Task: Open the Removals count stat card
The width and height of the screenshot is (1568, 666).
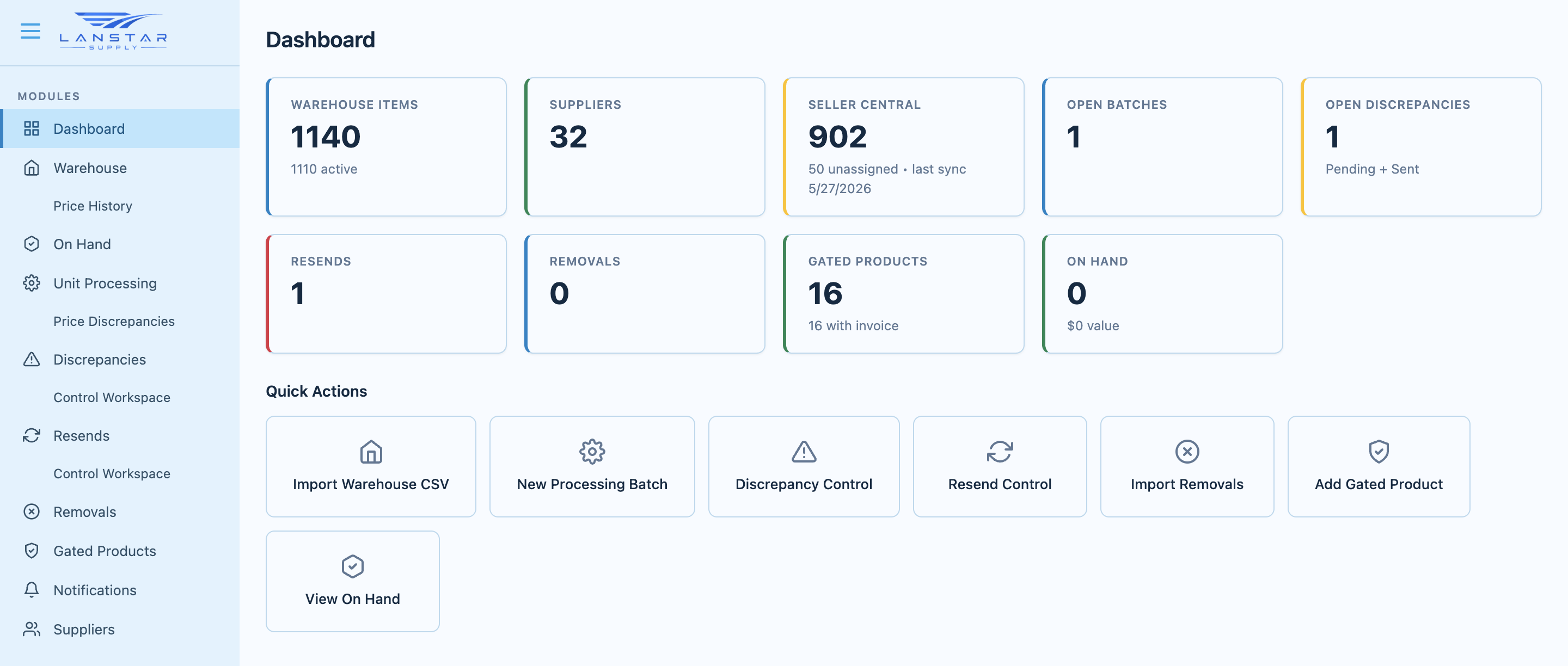Action: tap(645, 294)
